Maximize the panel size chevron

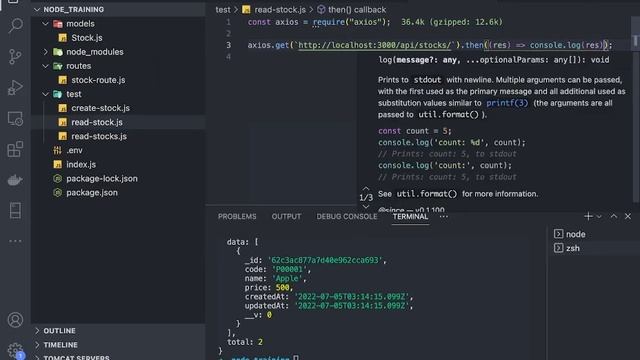coord(613,216)
